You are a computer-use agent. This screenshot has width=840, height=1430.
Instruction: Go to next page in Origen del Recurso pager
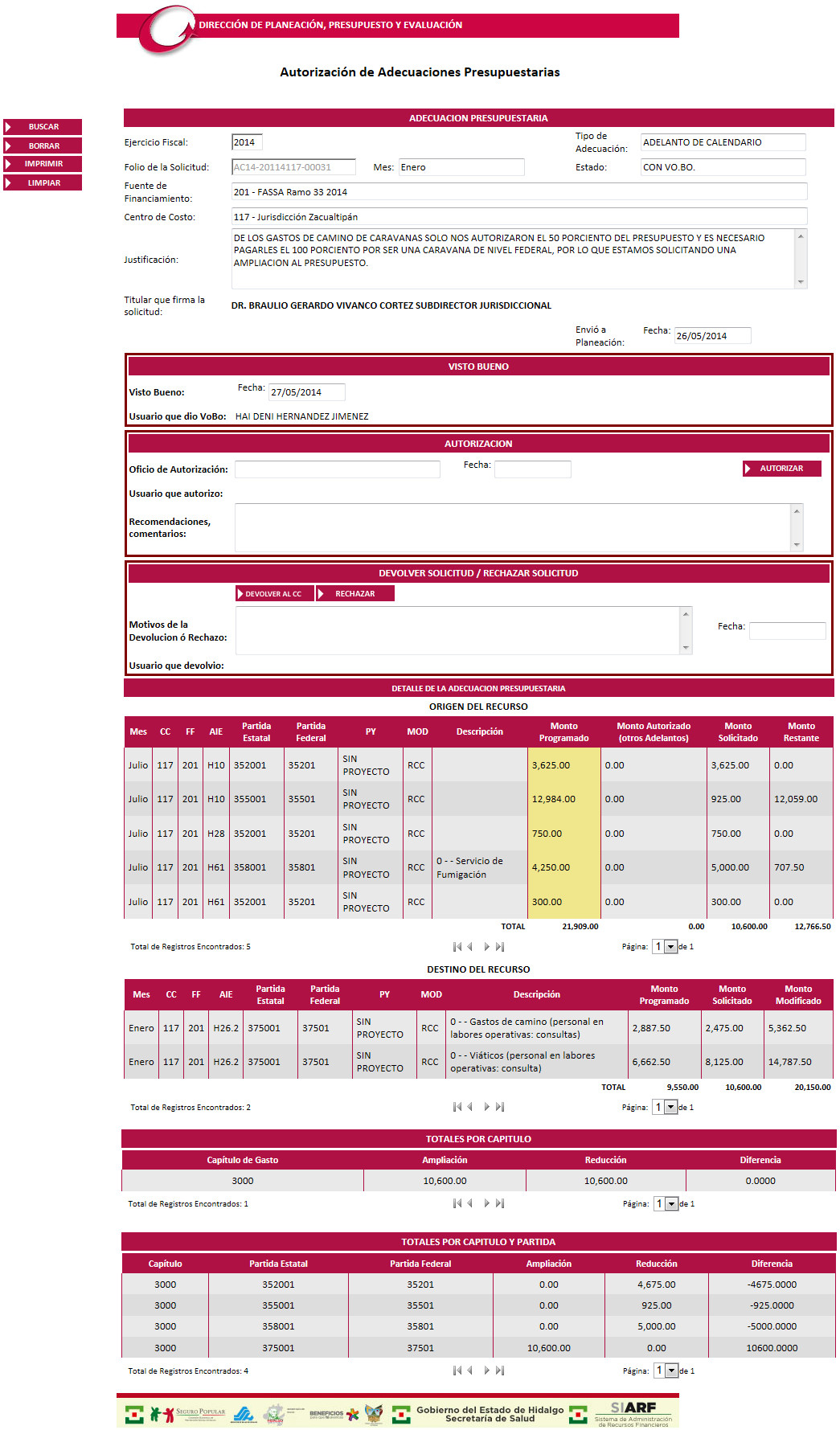pos(486,947)
